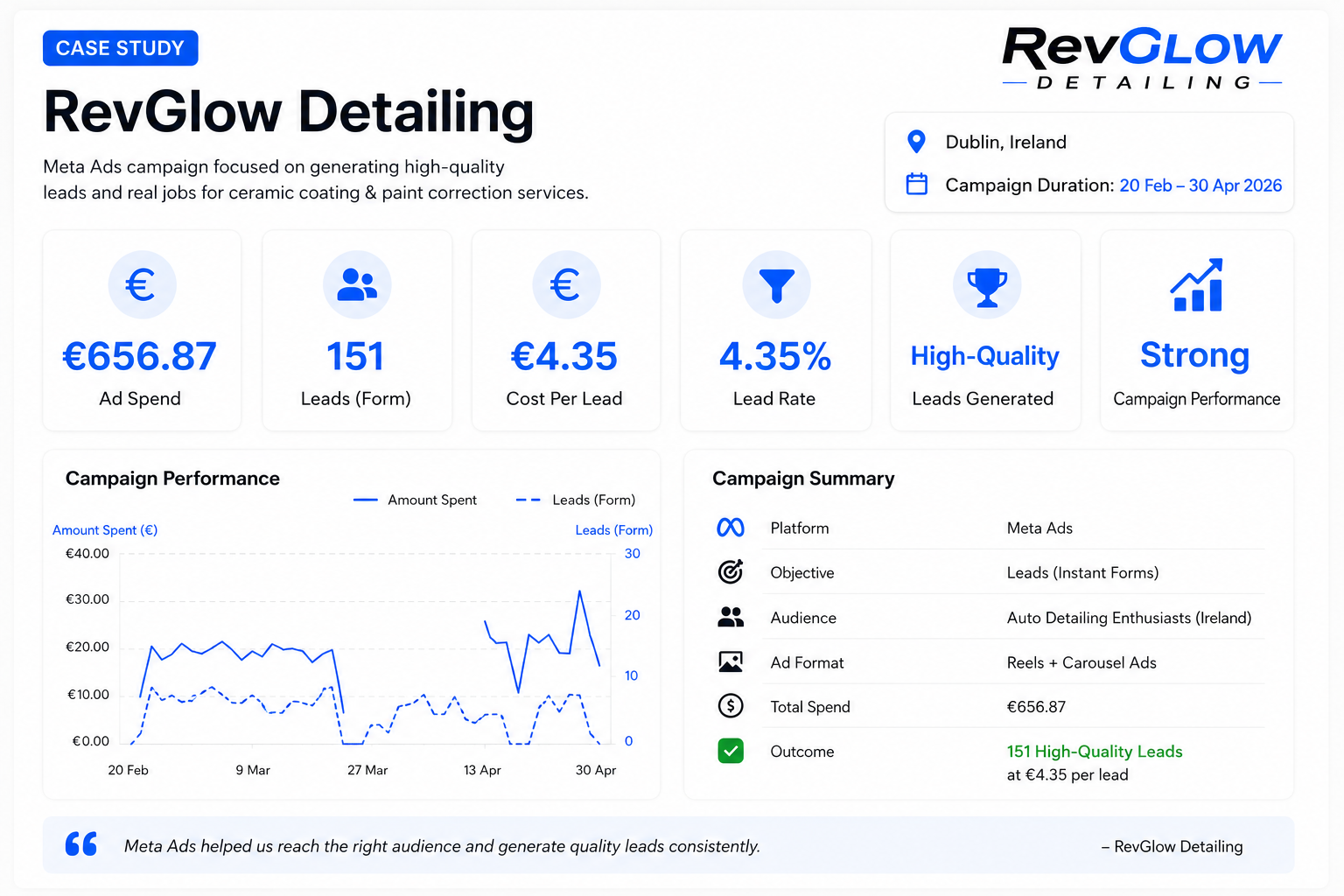
Task: Click the €0.00 y-axis label
Action: (91, 741)
